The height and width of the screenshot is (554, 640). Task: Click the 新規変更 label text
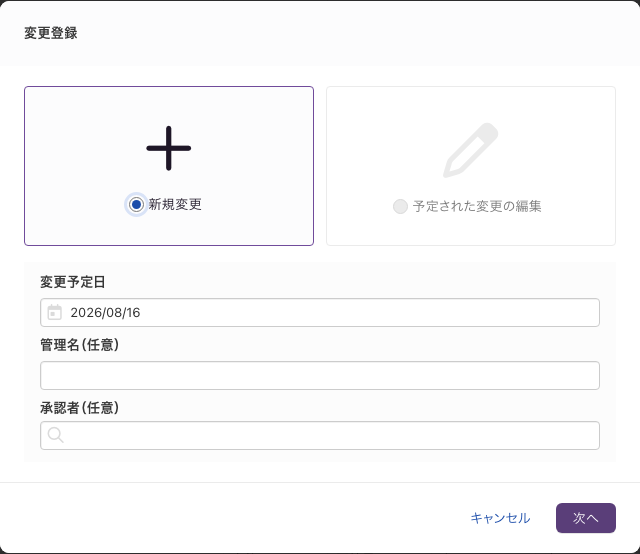click(175, 204)
